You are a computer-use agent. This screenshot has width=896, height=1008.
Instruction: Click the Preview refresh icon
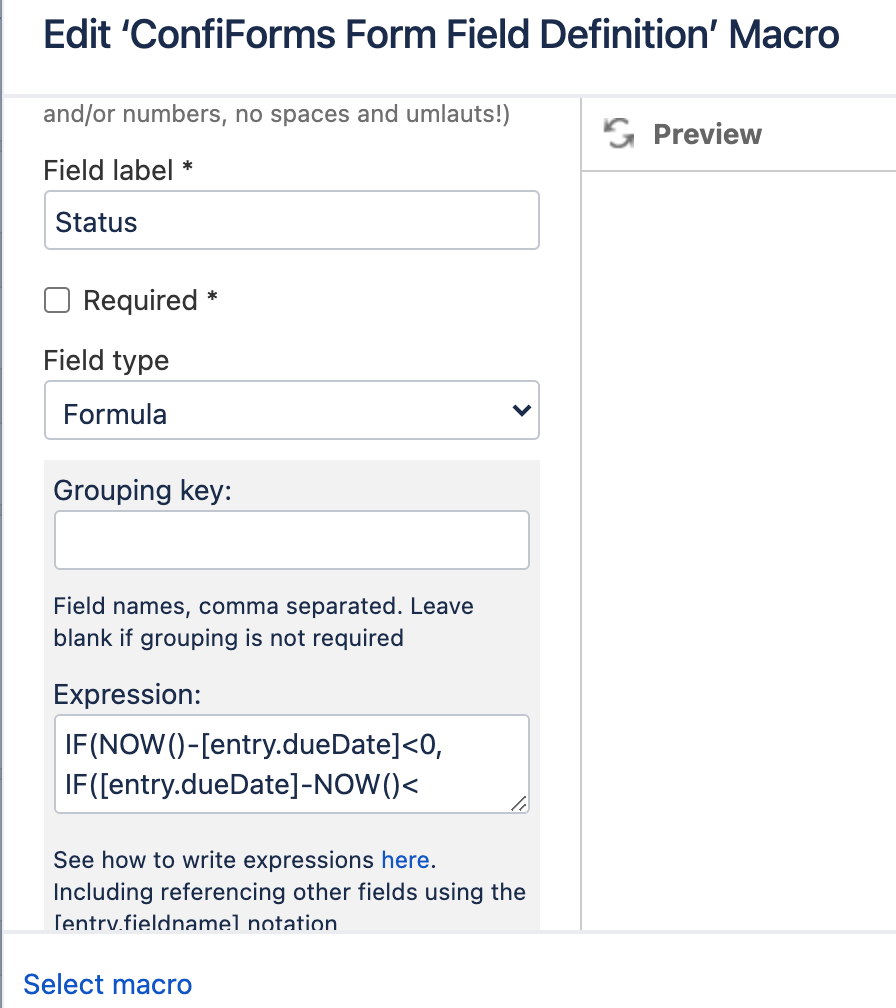(618, 133)
